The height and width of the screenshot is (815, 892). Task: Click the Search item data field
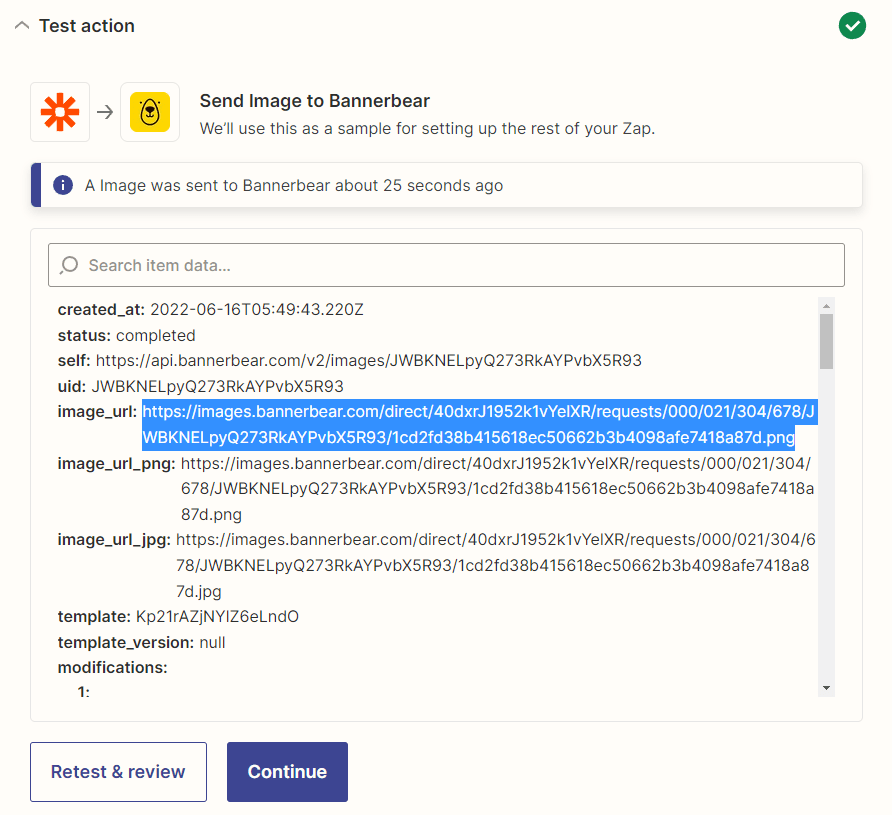point(446,265)
